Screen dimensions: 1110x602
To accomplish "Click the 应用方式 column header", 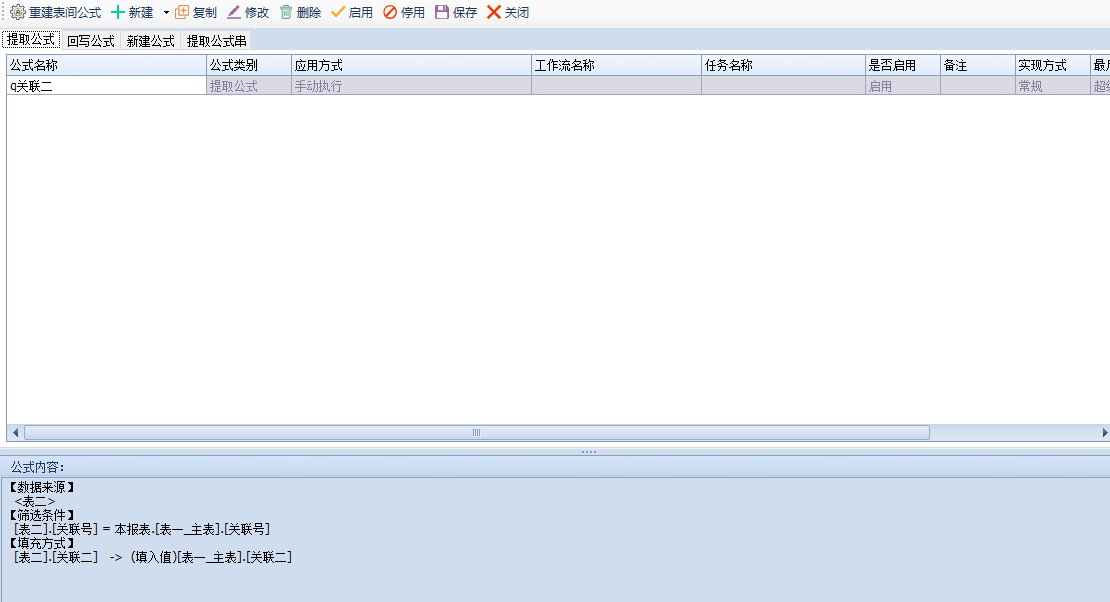I will pyautogui.click(x=410, y=65).
